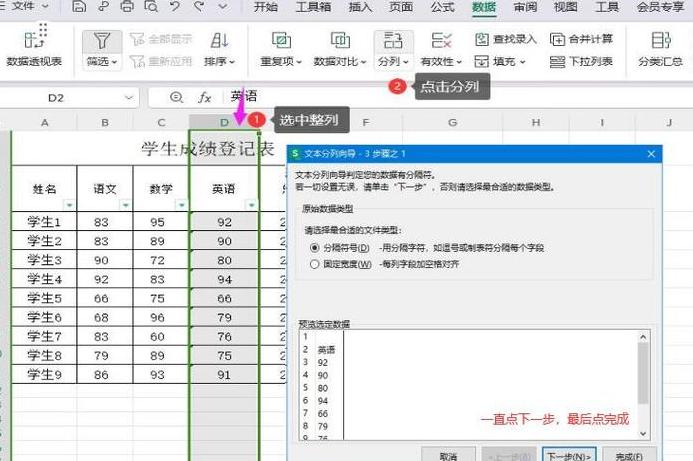Viewport: 693px width, 461px height.
Task: Switch to the 工具箱 ribbon tab
Action: coord(313,7)
